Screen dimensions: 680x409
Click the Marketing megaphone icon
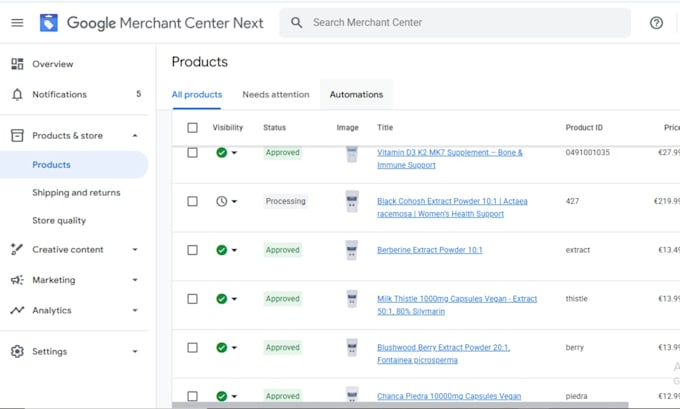pos(17,280)
